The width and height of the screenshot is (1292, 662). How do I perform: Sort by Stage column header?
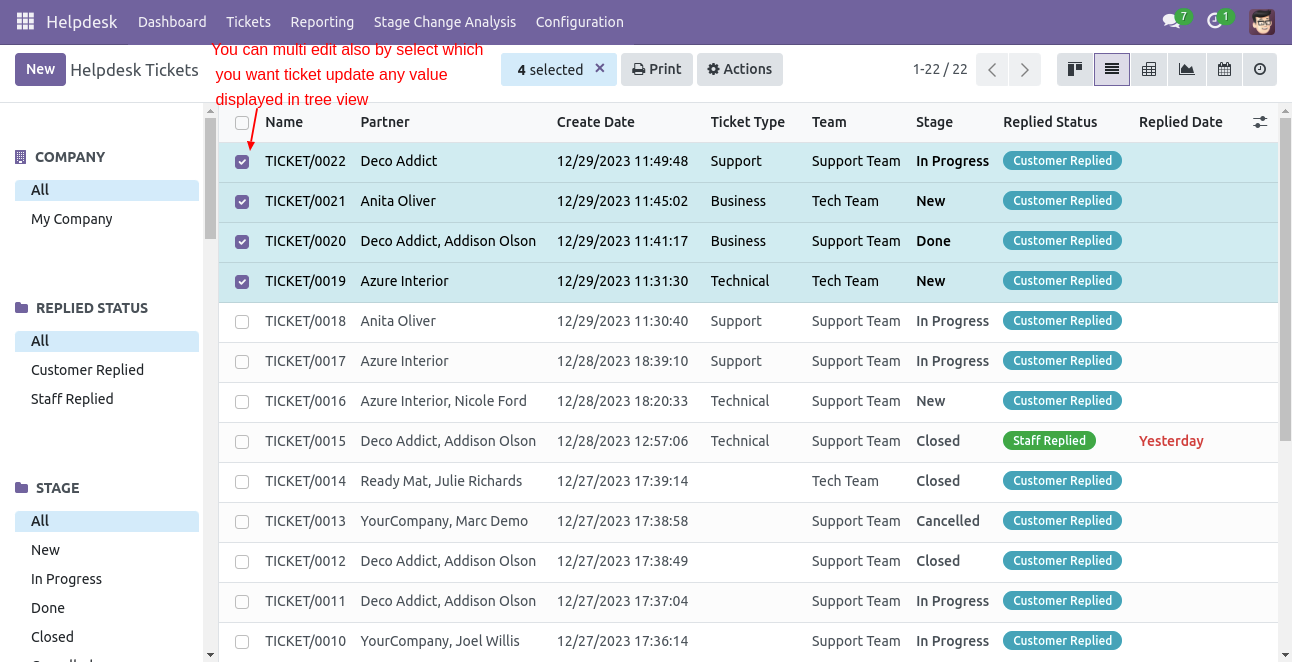pyautogui.click(x=934, y=122)
